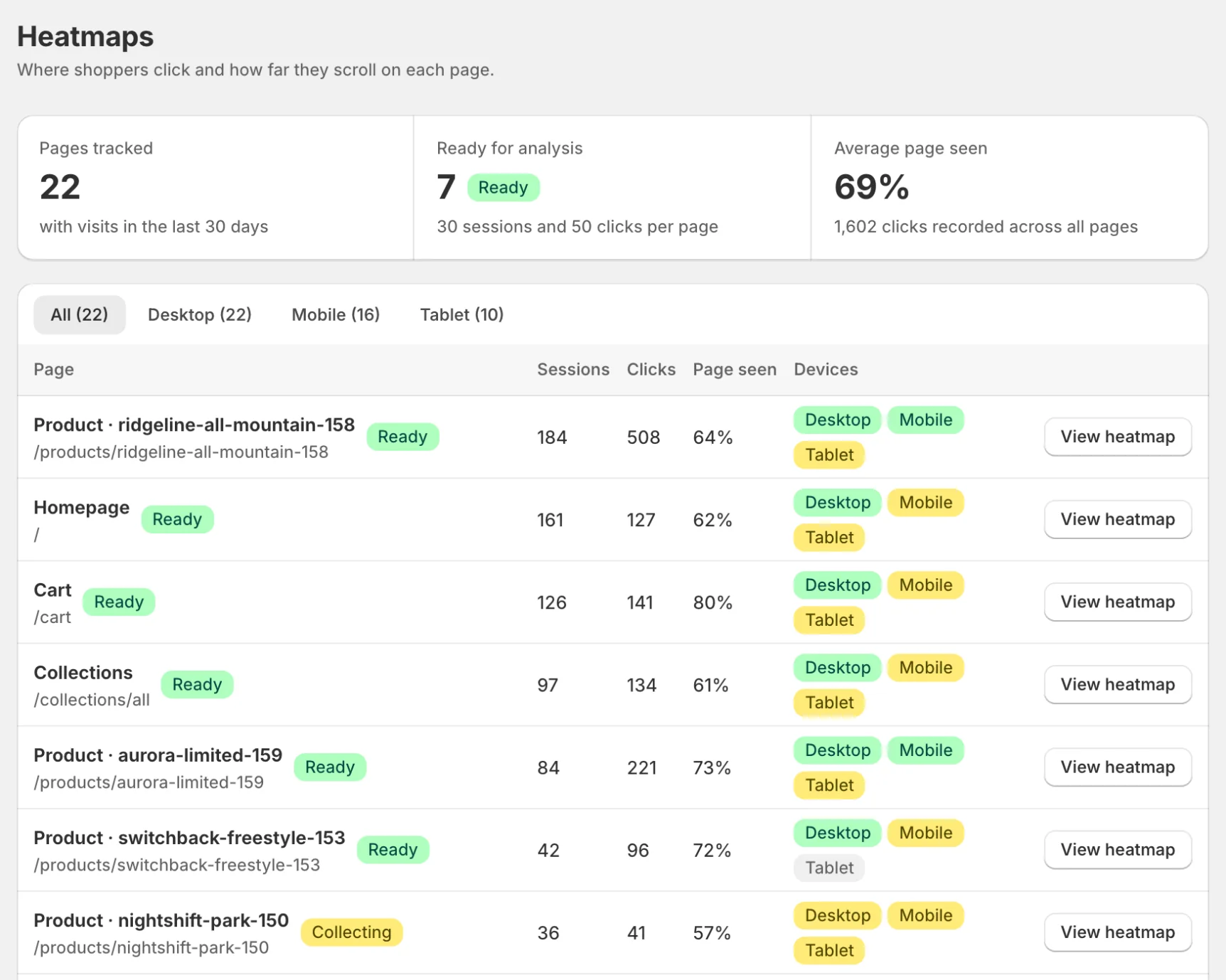The image size is (1226, 980).
Task: Select Product · ridgeline-all-mountain-158 title
Action: click(x=194, y=425)
